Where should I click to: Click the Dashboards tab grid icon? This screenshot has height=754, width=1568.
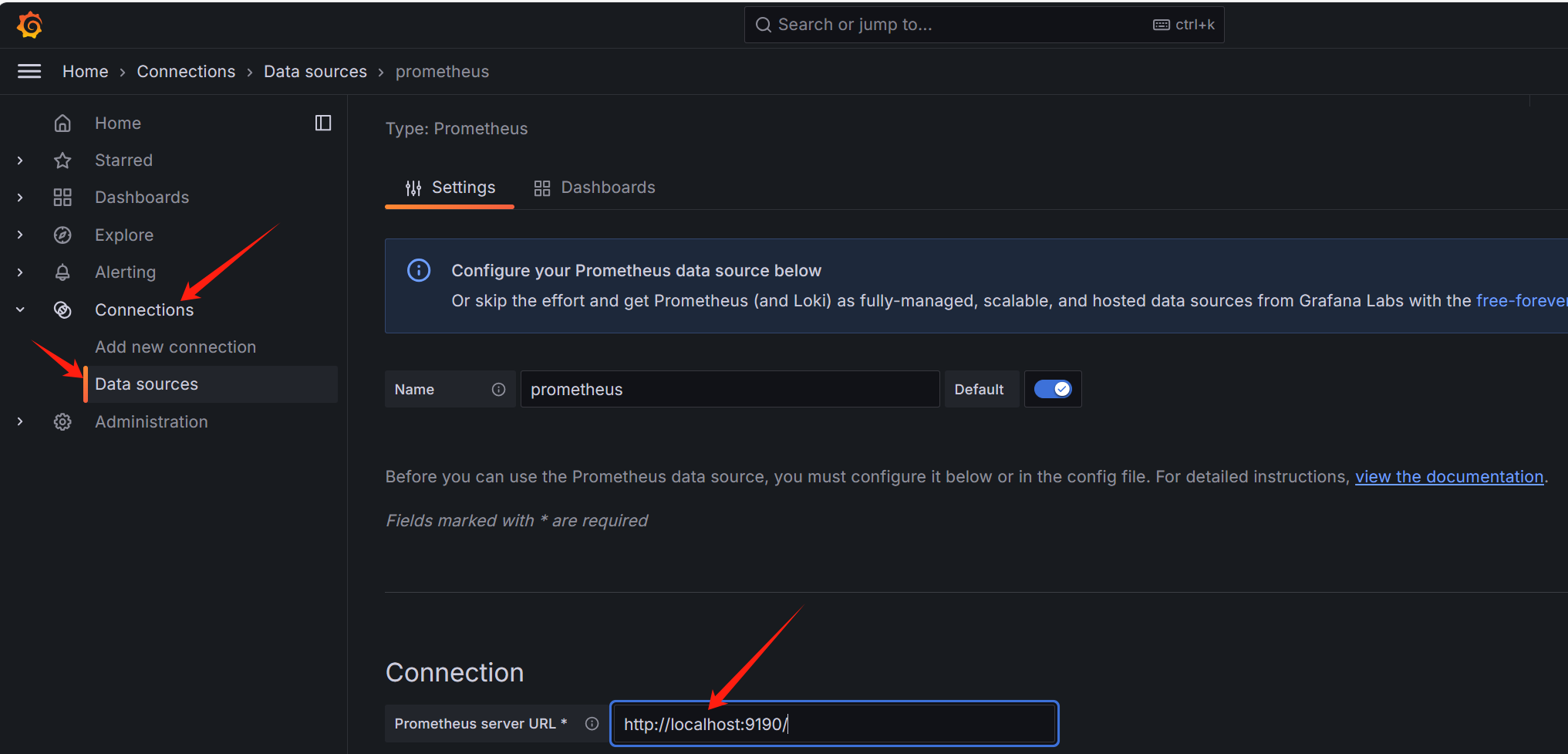(542, 188)
